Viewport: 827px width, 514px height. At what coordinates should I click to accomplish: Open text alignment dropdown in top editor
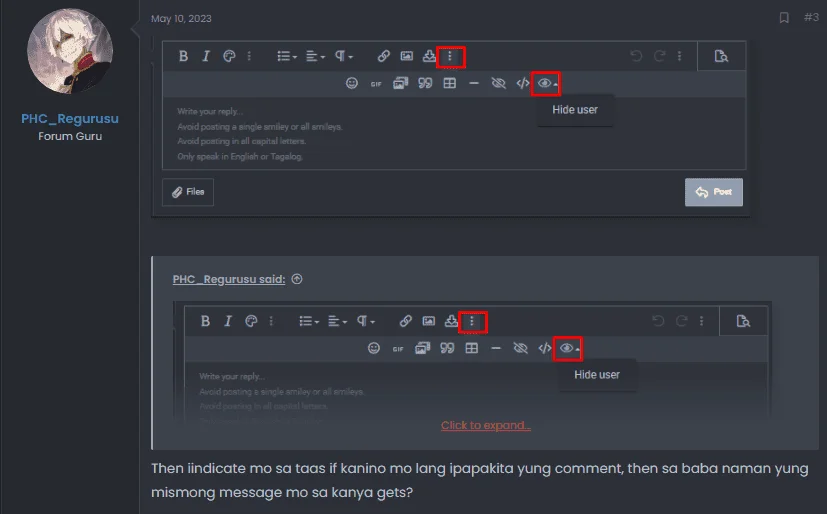(315, 56)
